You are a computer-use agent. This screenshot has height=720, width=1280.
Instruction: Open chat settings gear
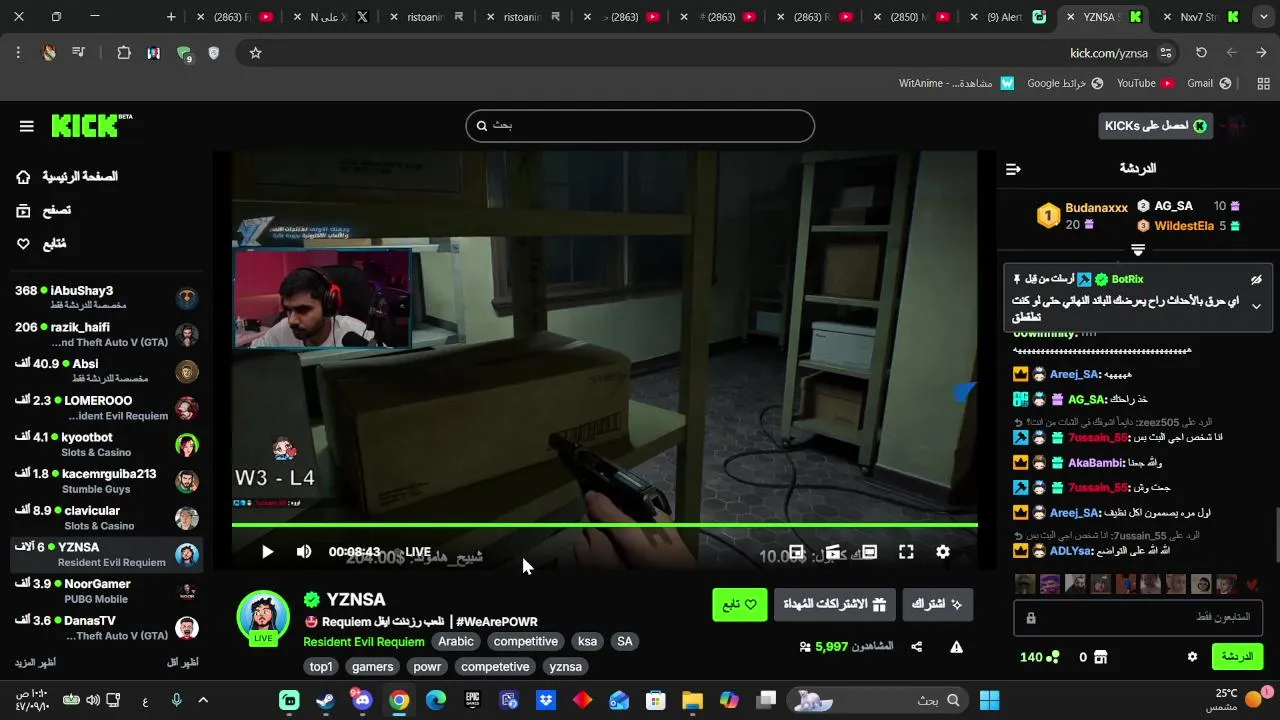[x=1192, y=657]
